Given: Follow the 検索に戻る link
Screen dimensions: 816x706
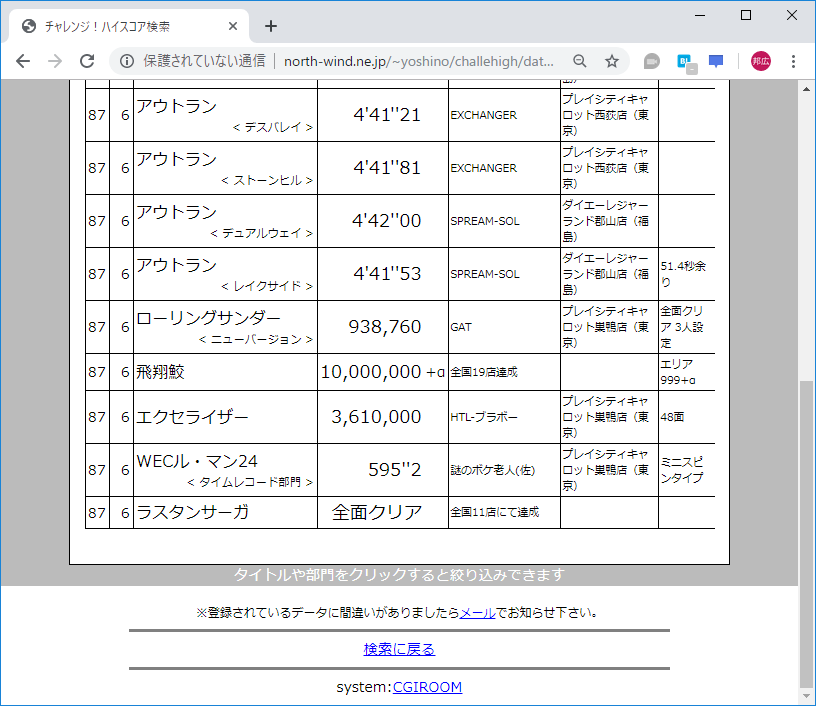Looking at the screenshot, I should (x=401, y=649).
